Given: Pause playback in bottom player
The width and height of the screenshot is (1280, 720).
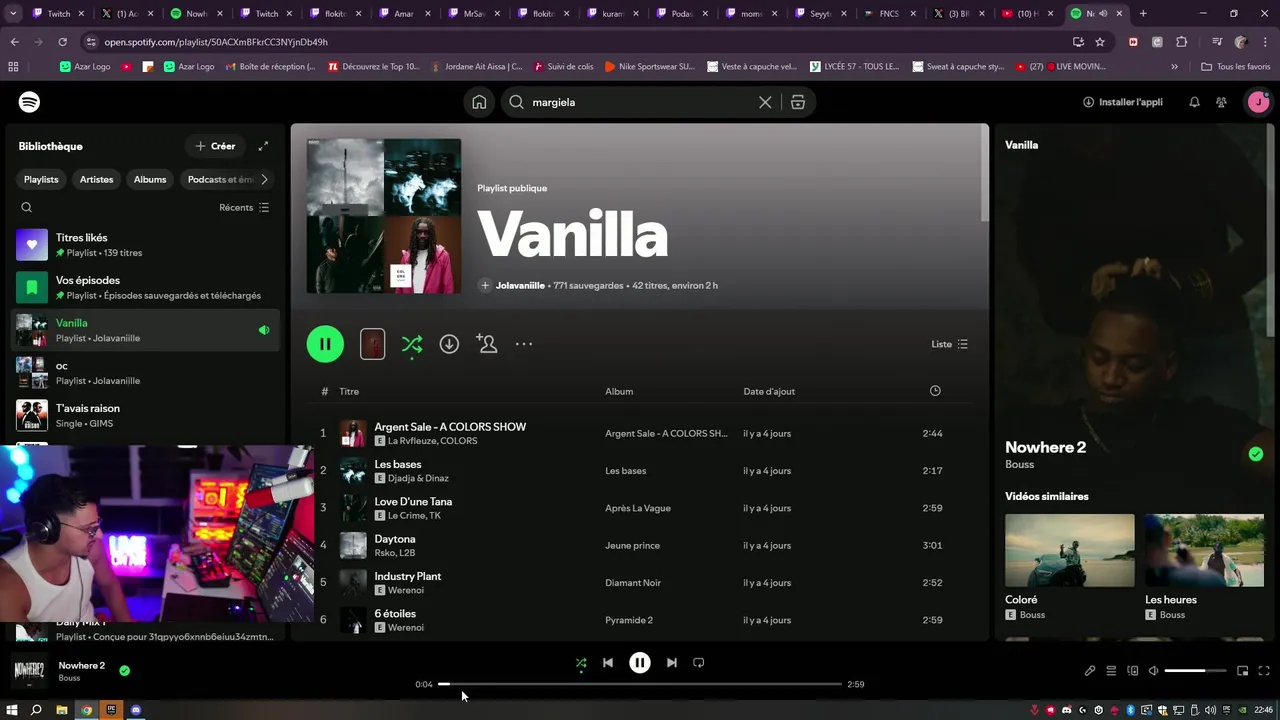Looking at the screenshot, I should click(x=640, y=663).
